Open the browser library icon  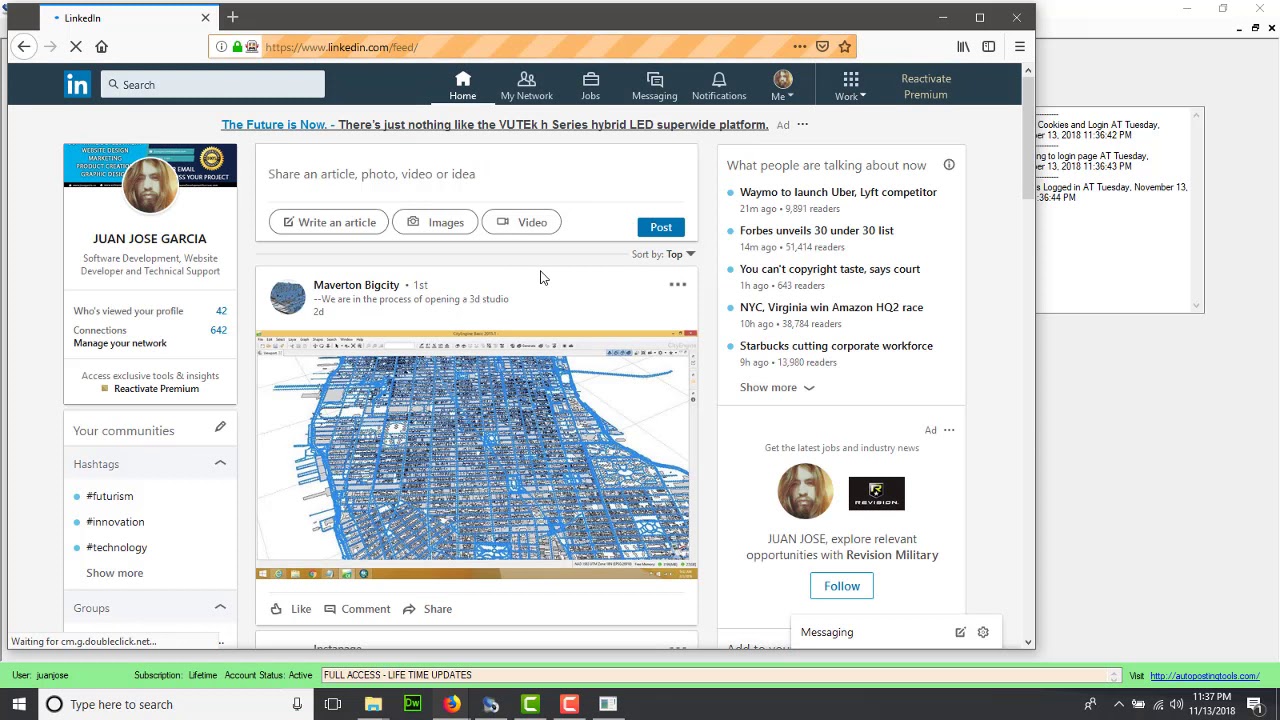[x=963, y=46]
